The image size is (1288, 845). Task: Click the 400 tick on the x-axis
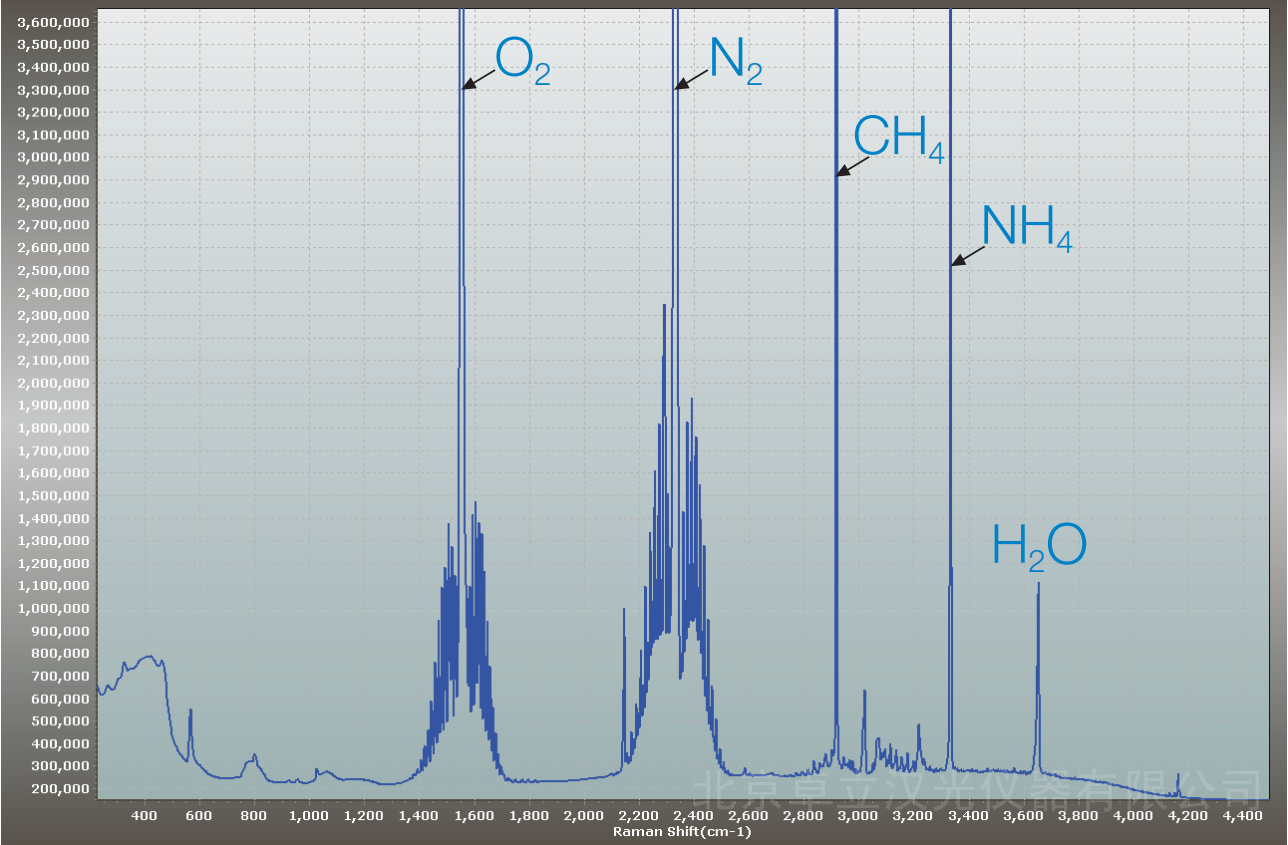(x=145, y=816)
